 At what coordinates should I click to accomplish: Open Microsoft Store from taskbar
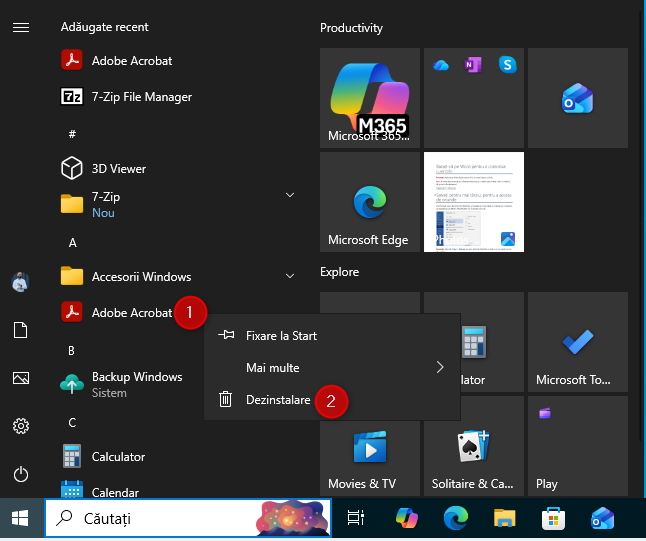553,518
